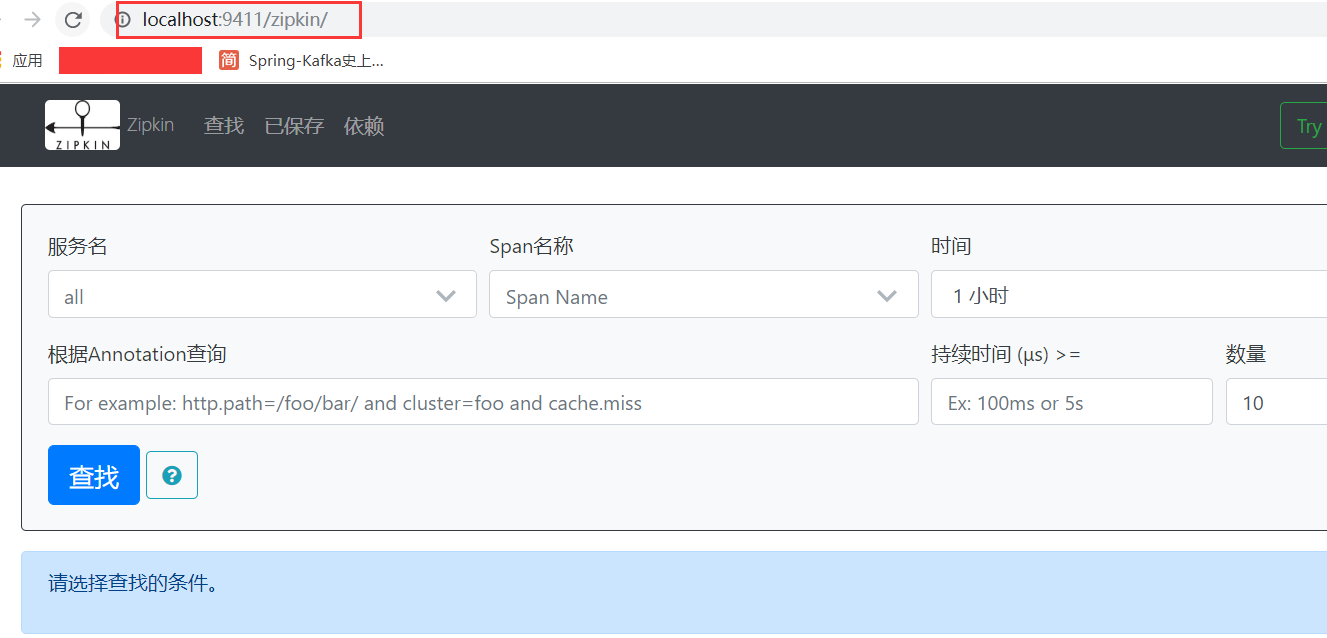The image size is (1327, 638).
Task: Click the 请选择查找的条件。 message
Action: (133, 583)
